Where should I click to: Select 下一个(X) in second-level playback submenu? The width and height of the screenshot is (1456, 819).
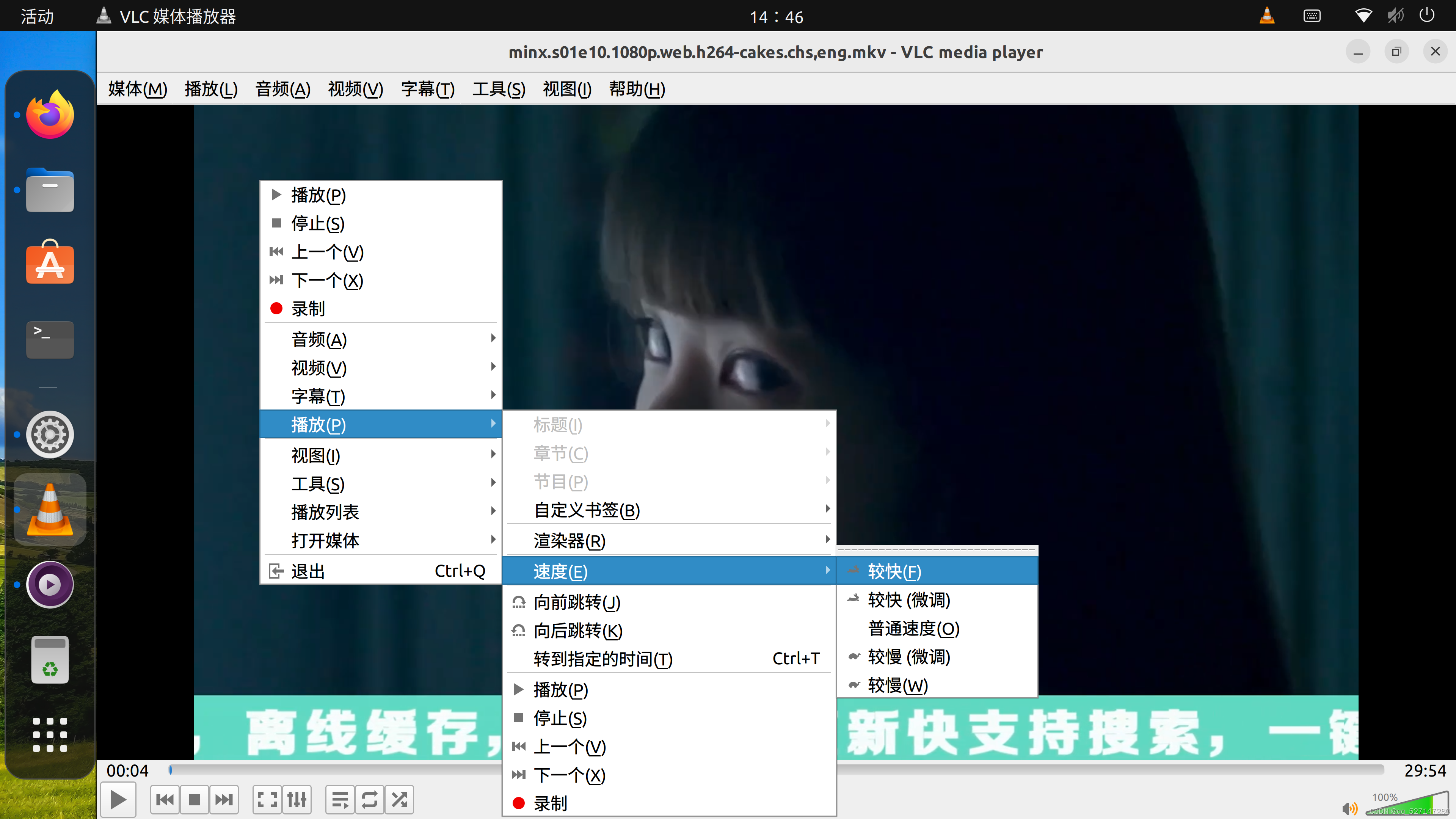[x=669, y=774]
